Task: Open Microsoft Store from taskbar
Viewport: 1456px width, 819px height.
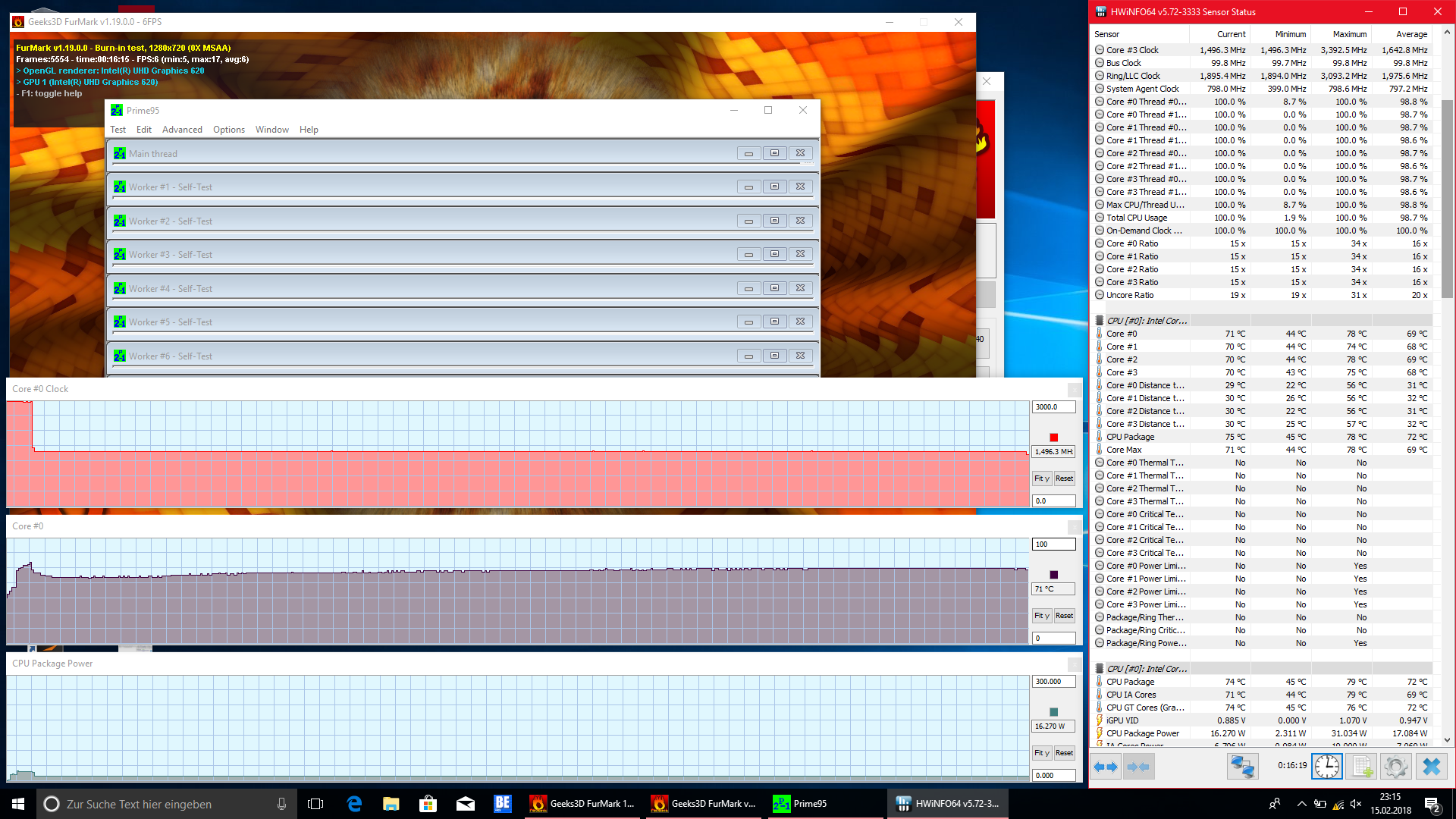Action: pyautogui.click(x=428, y=804)
